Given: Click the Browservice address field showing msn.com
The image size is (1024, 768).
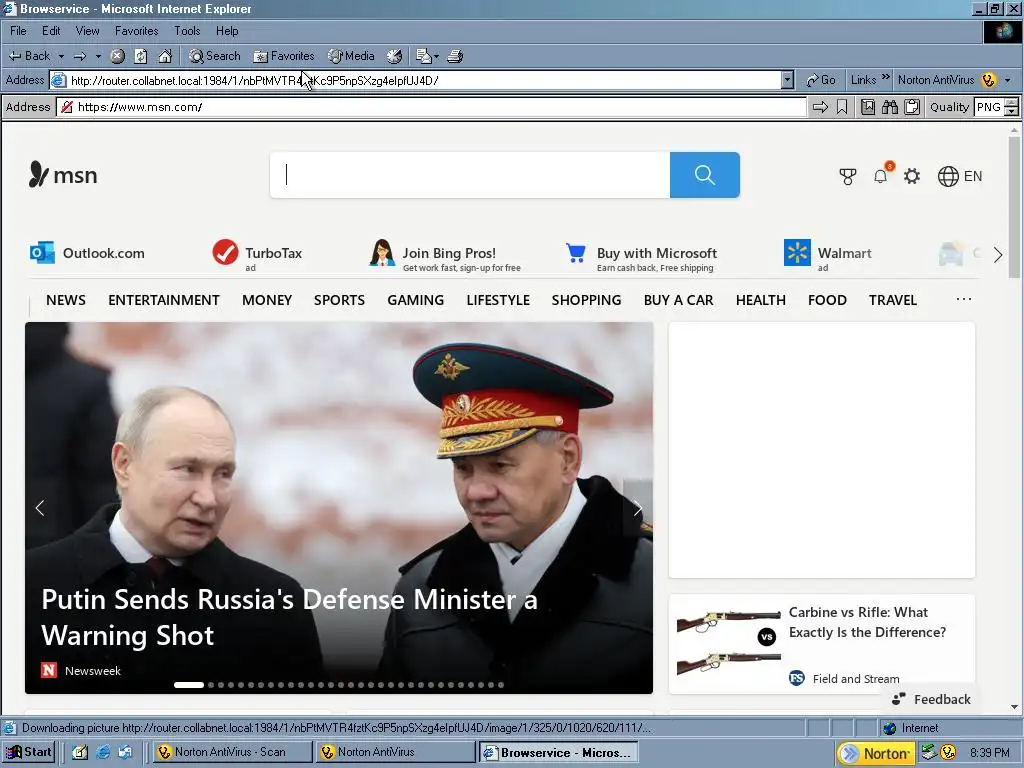Looking at the screenshot, I should pos(431,107).
